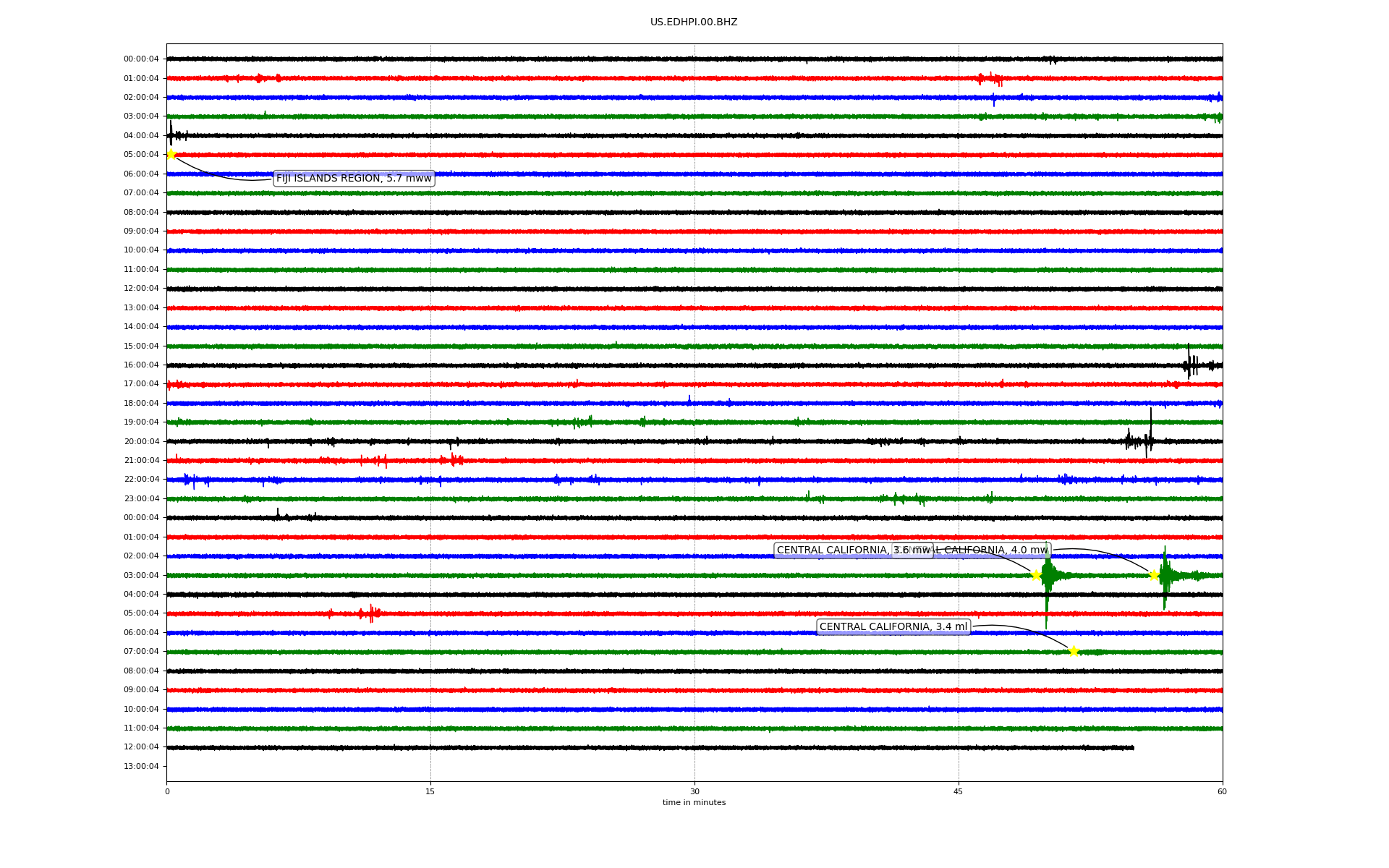The image size is (1389, 868).
Task: Click the CENTRAL CALIFORNIA 3.4 ml annotation box
Action: click(x=893, y=627)
